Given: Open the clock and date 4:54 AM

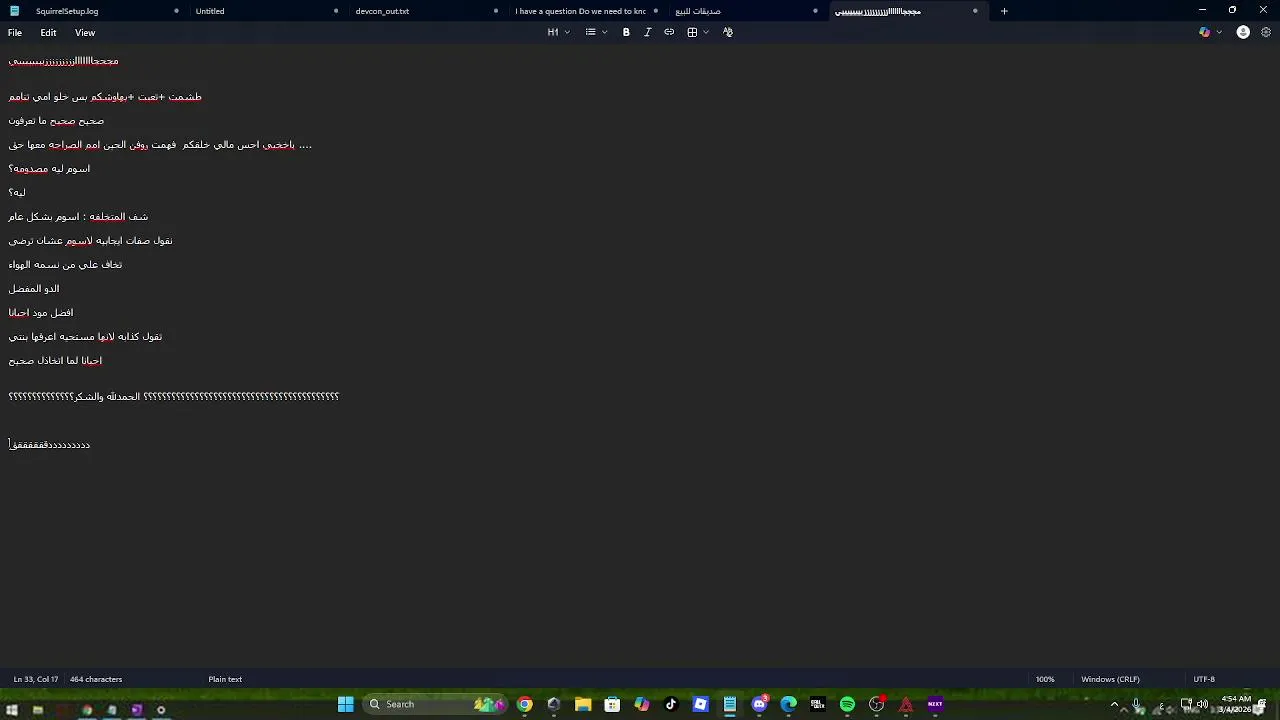Looking at the screenshot, I should (1236, 704).
